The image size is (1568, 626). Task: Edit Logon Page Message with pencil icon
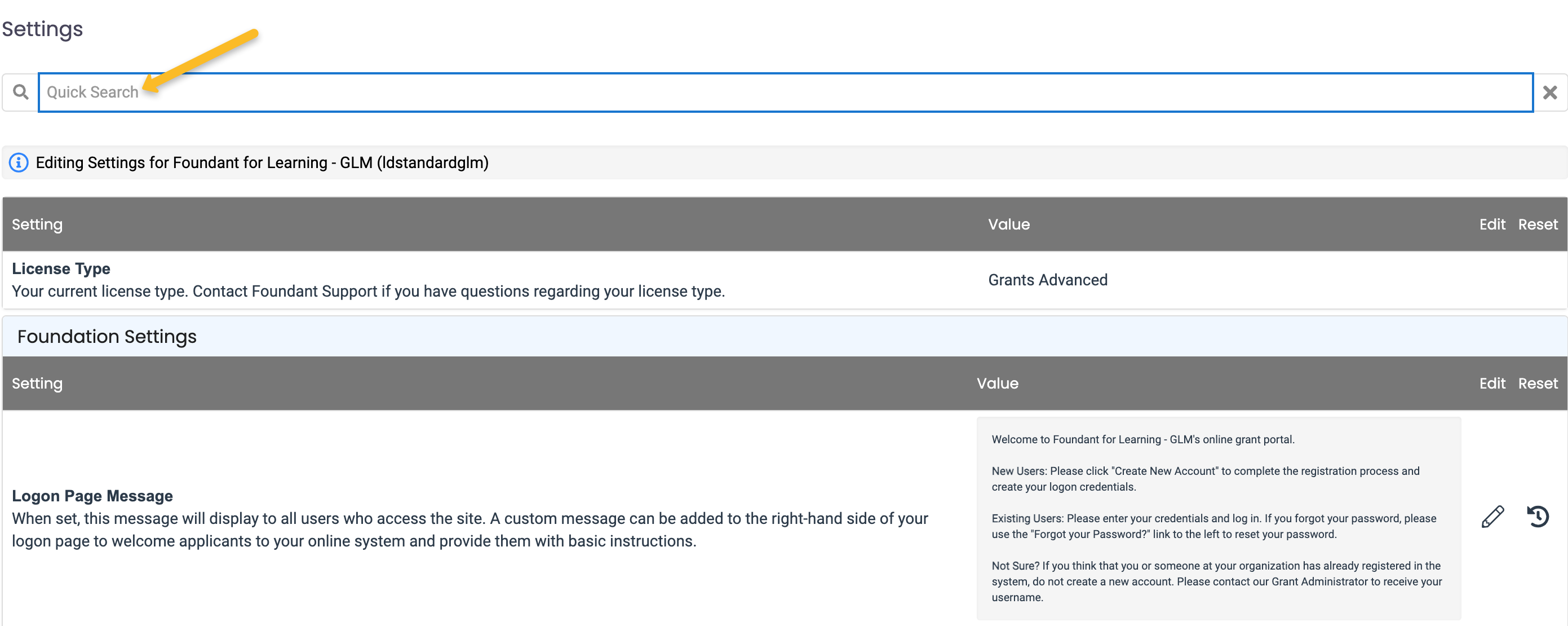pos(1492,517)
